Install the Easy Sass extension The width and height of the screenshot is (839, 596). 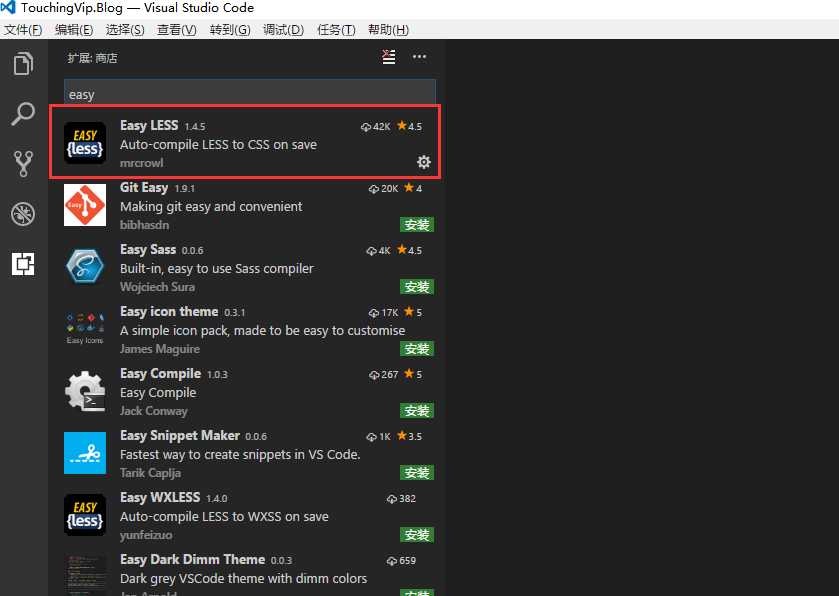tap(417, 287)
